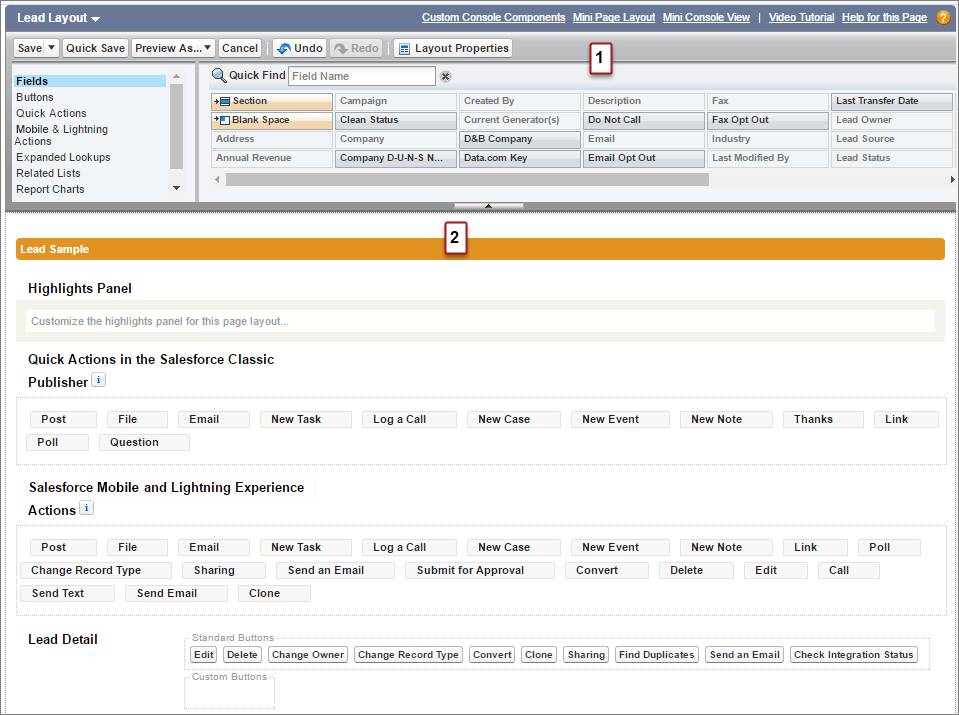Image resolution: width=959 pixels, height=715 pixels.
Task: Open Help for this Page link
Action: pos(884,18)
